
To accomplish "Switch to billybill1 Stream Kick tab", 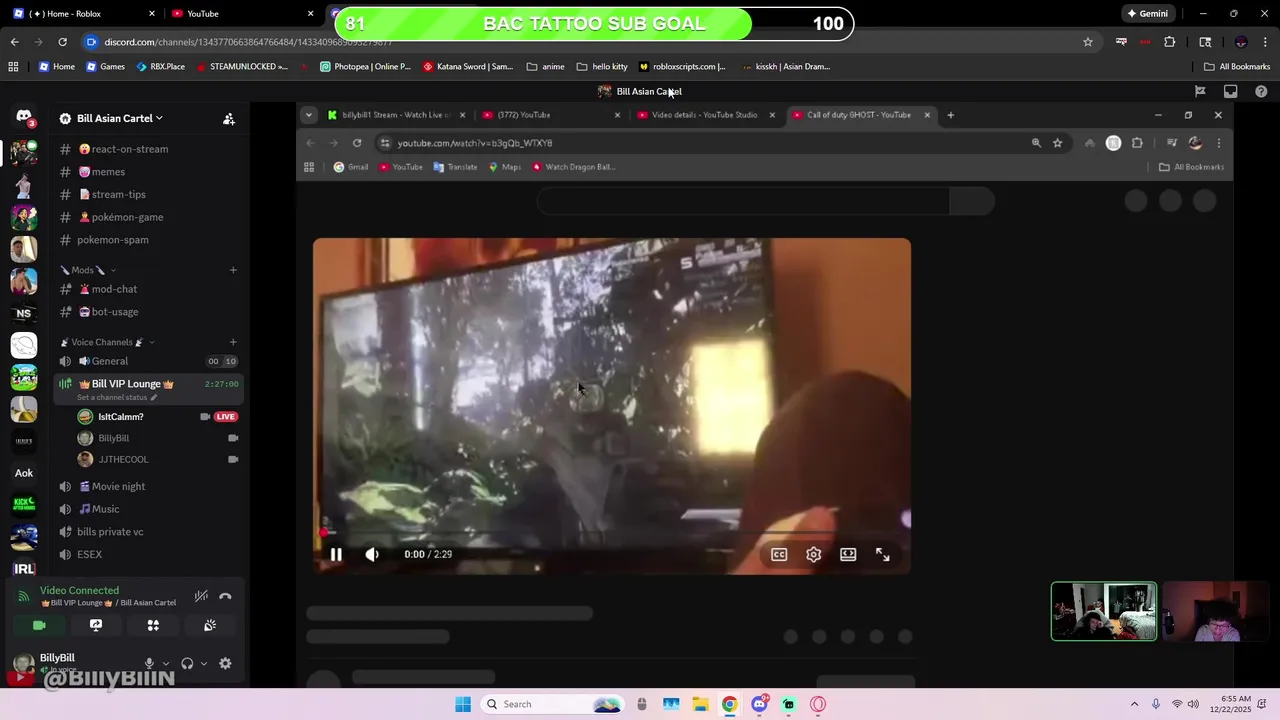I will (396, 115).
